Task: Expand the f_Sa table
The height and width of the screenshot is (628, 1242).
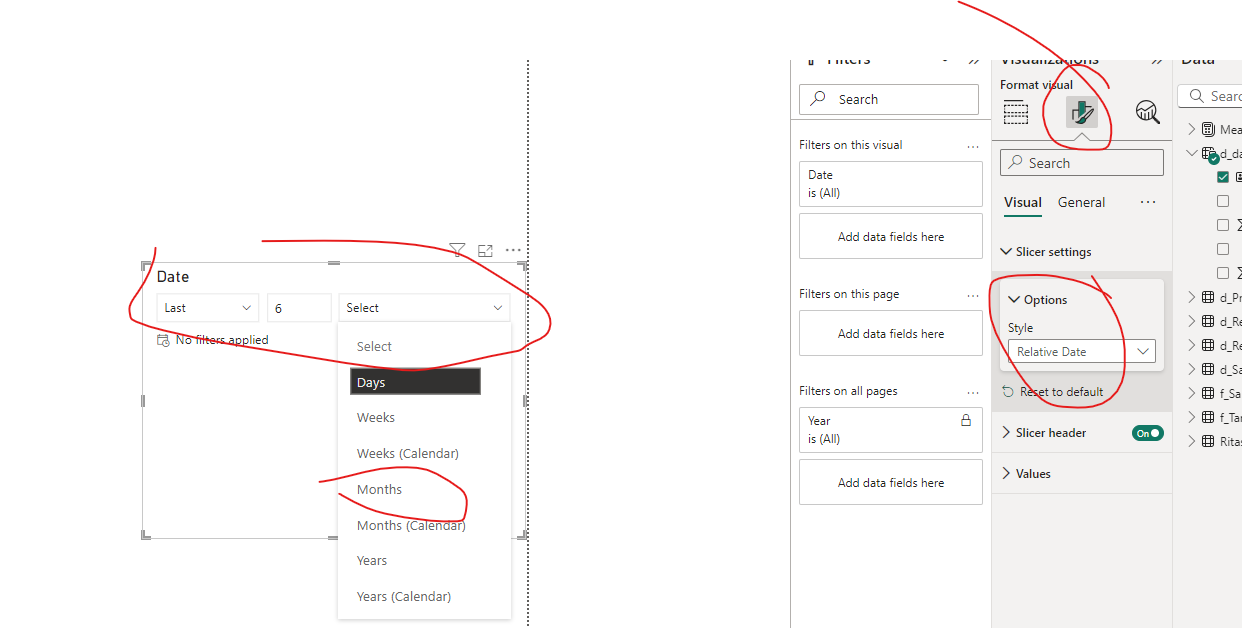Action: [1191, 393]
